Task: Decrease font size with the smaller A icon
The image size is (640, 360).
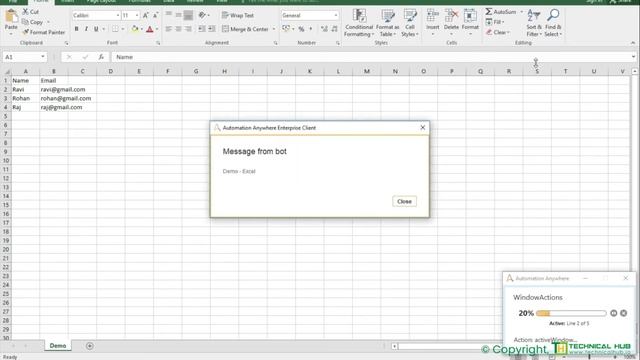Action: (x=155, y=15)
